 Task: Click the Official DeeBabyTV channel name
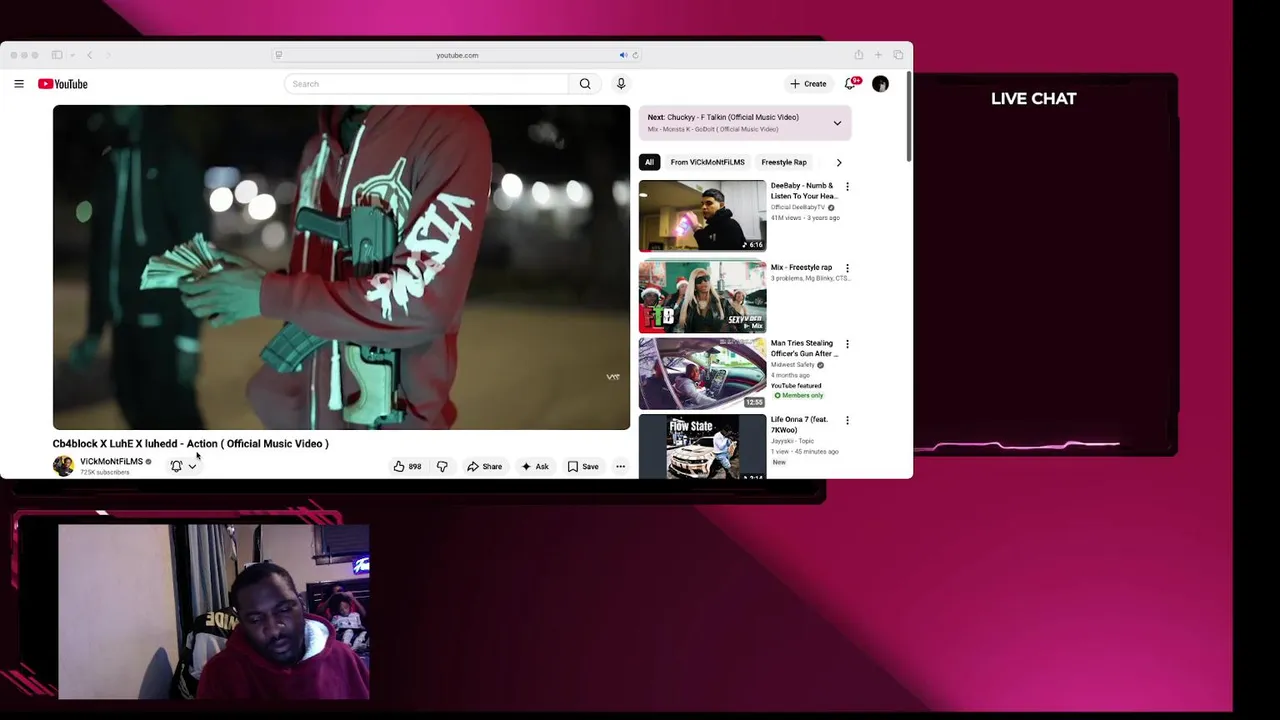(797, 207)
